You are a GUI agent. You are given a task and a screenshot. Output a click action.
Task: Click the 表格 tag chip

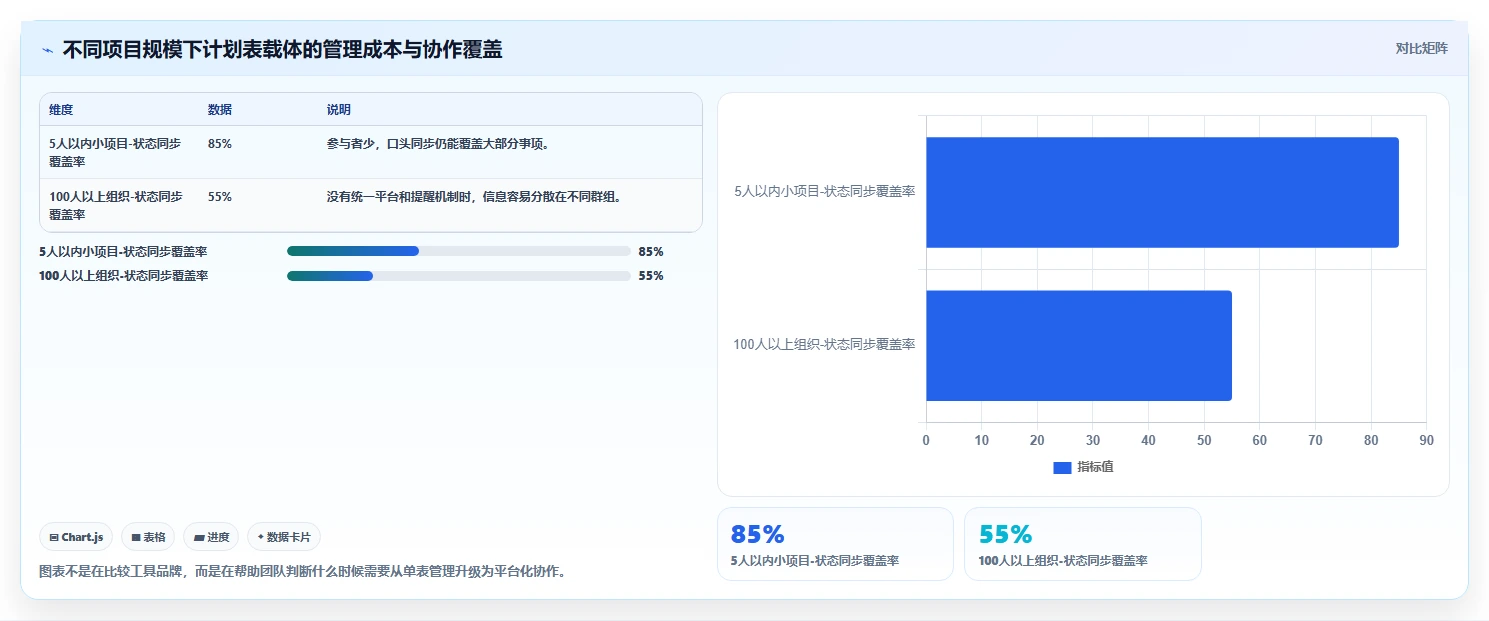148,537
